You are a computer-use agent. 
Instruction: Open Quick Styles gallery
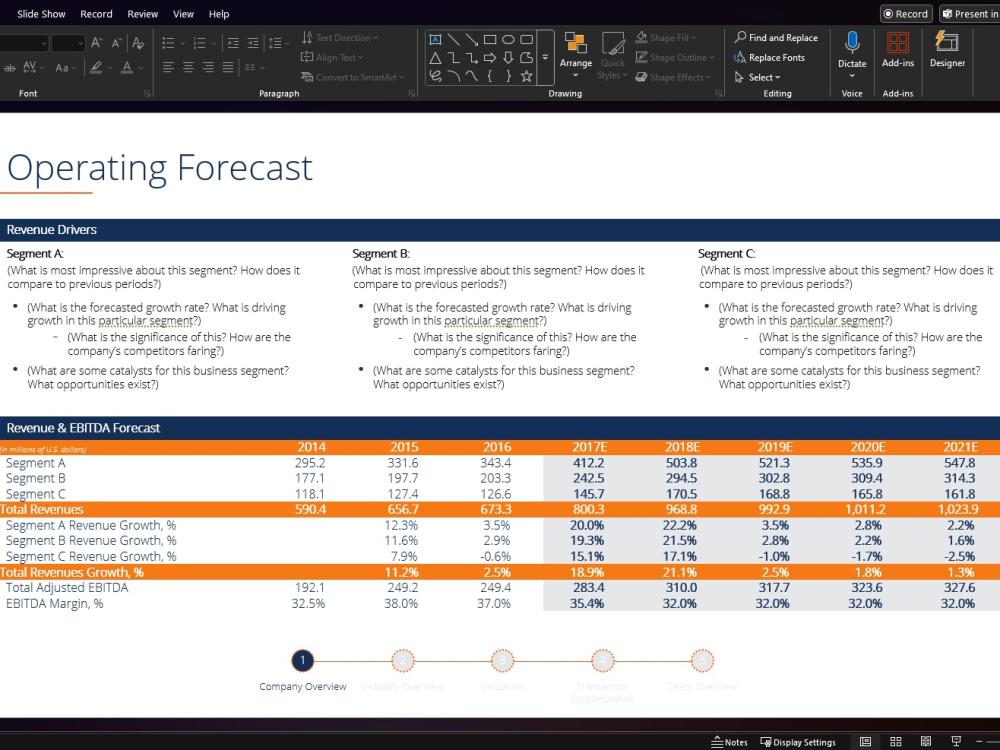[612, 56]
